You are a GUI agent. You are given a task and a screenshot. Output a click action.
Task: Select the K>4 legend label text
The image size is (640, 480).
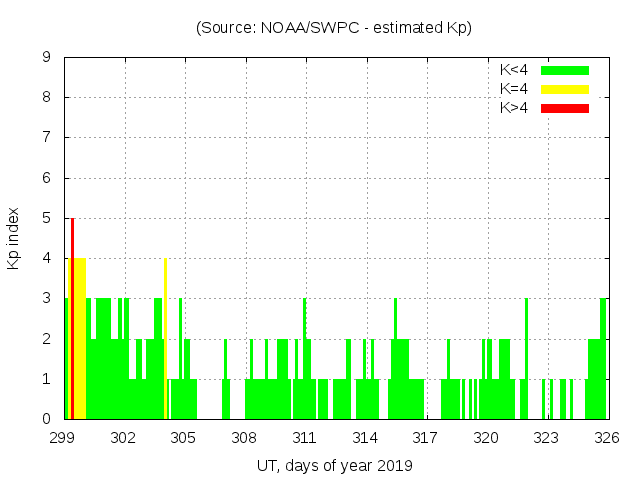click(514, 108)
